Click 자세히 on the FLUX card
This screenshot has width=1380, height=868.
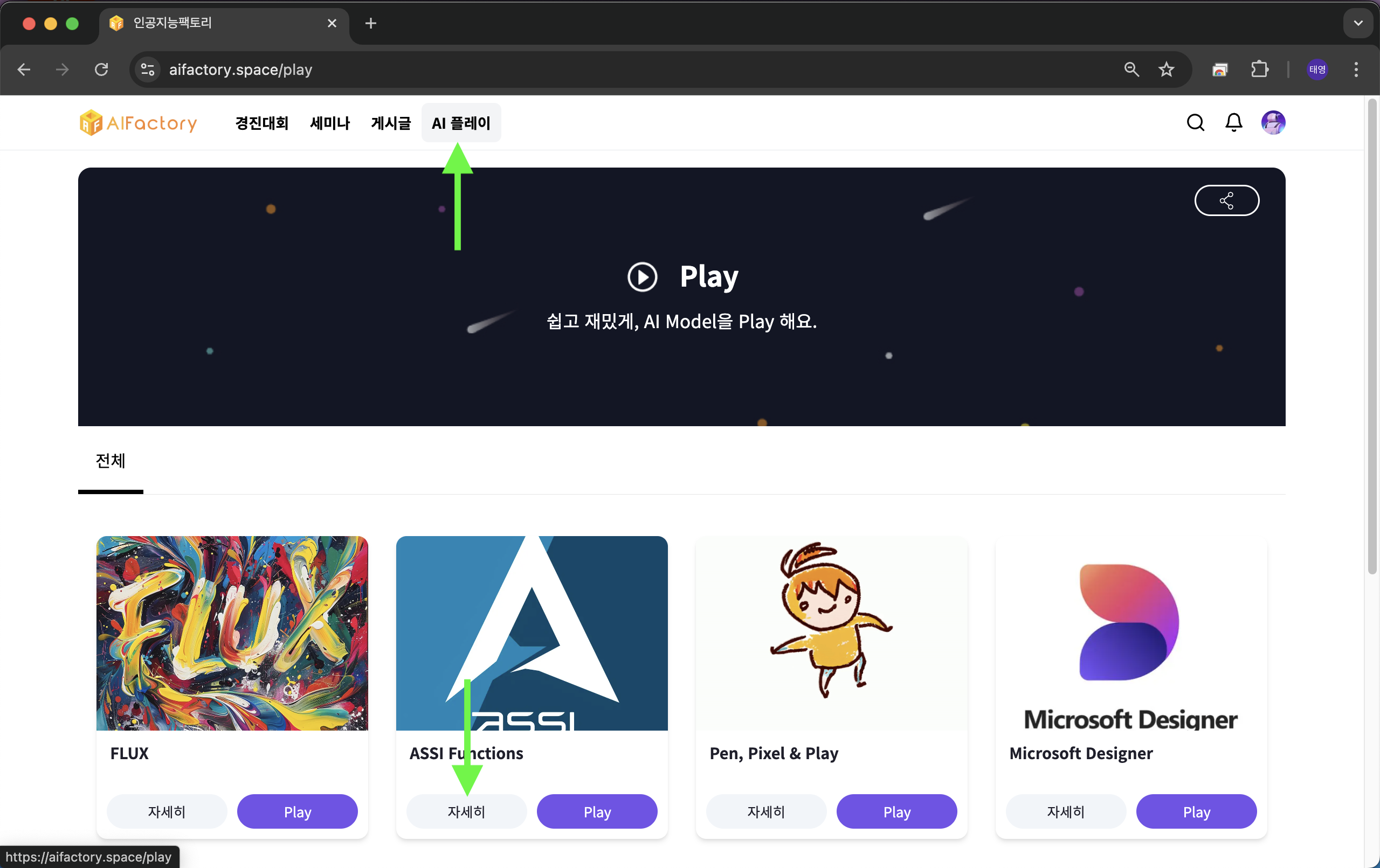click(x=167, y=812)
